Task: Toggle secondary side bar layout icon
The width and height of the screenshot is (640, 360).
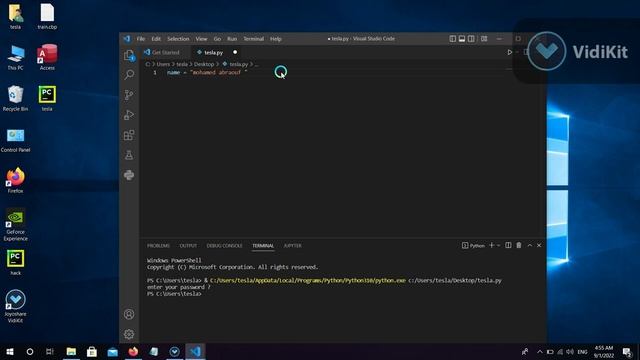Action: (471, 39)
